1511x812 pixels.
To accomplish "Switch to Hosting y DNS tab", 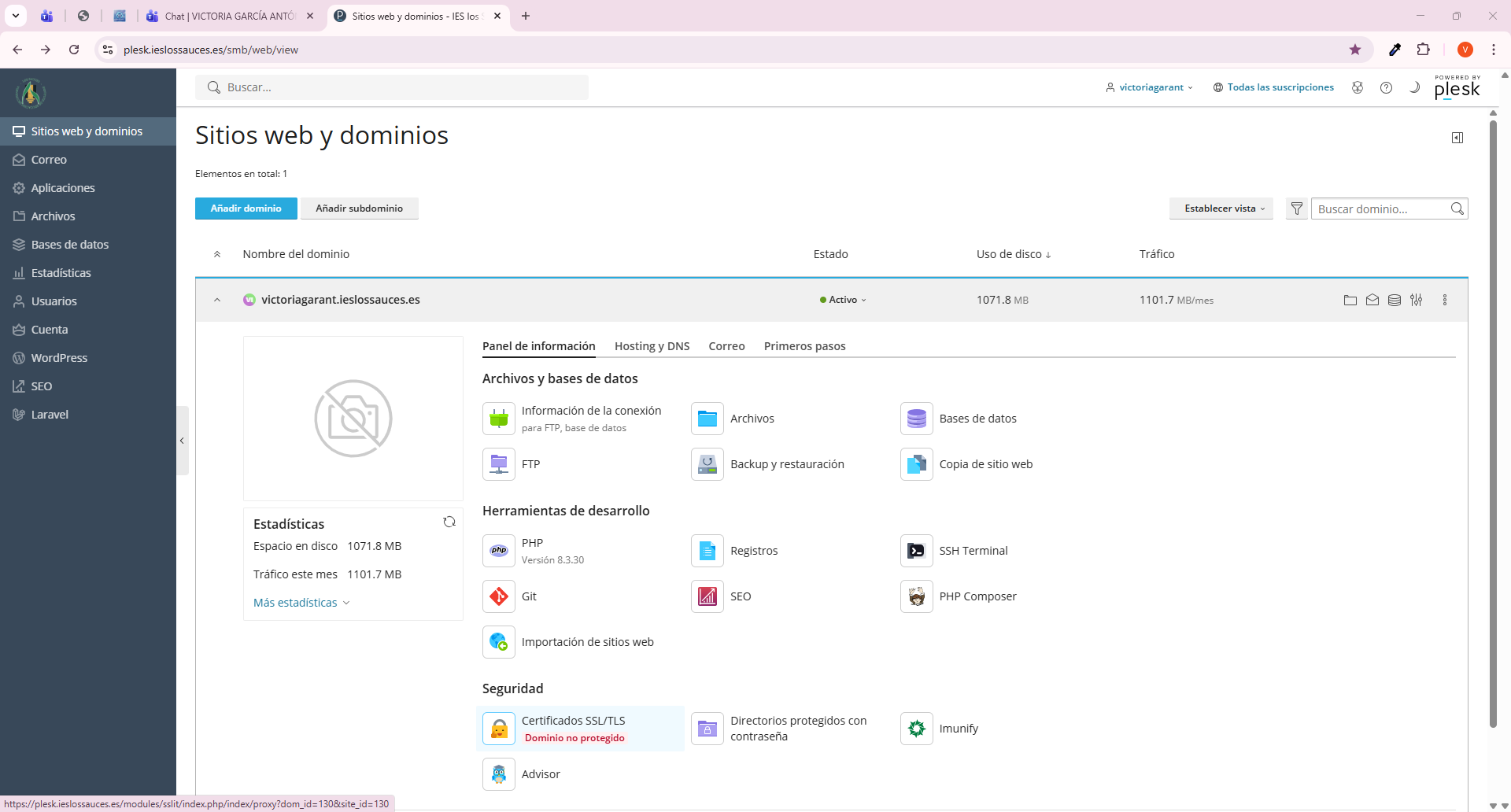I will click(x=652, y=346).
